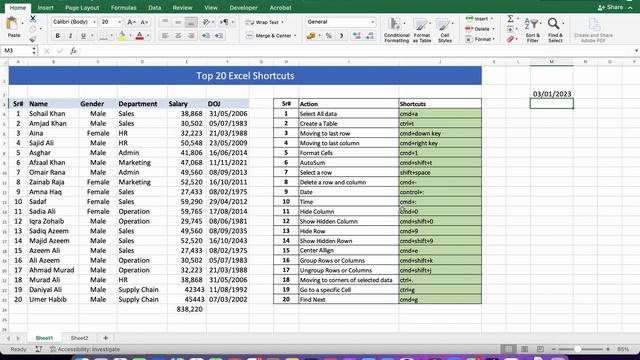Toggle Underline formatting
The width and height of the screenshot is (640, 360).
click(x=83, y=36)
